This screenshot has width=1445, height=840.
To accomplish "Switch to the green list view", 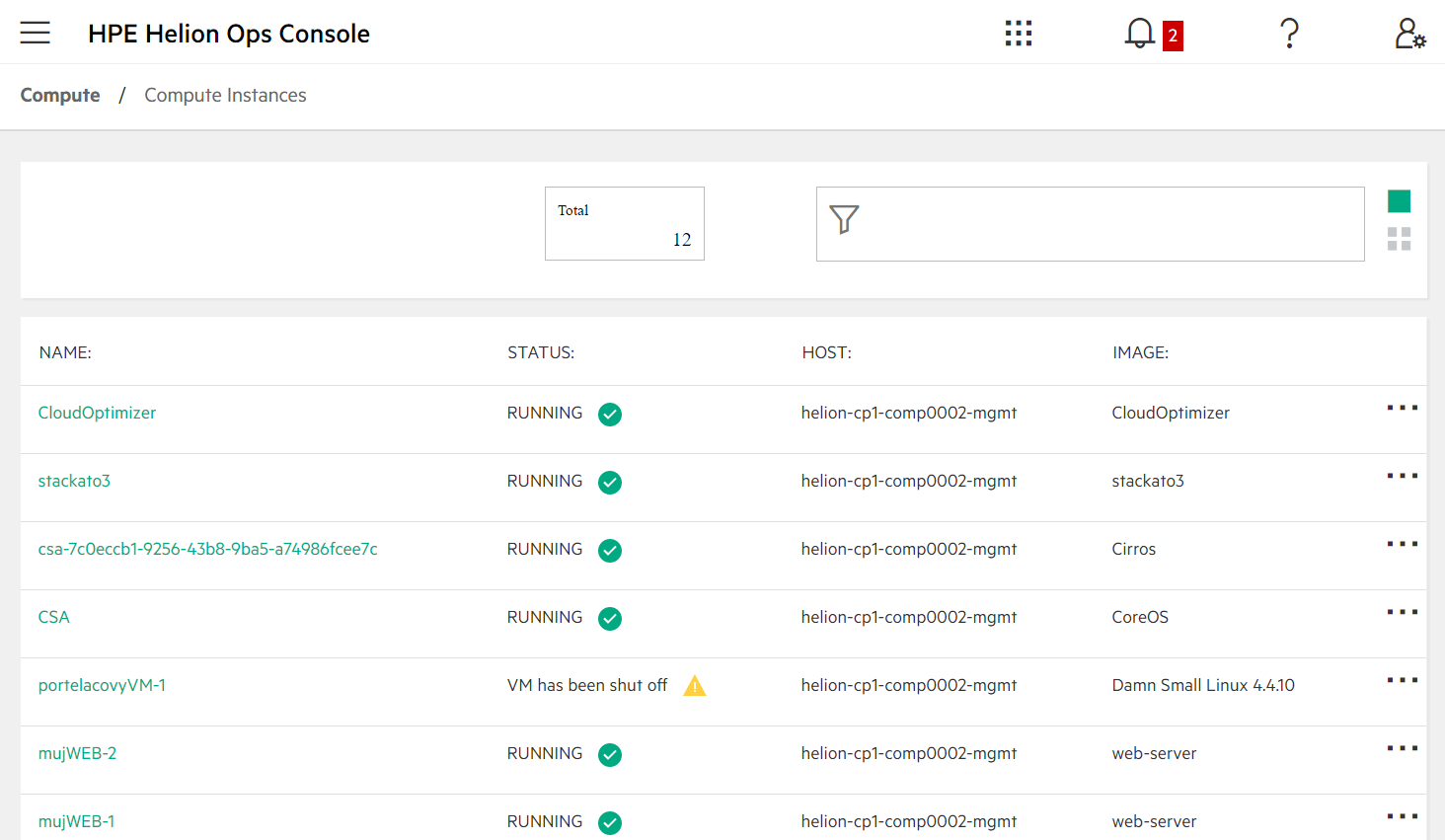I will click(1399, 201).
